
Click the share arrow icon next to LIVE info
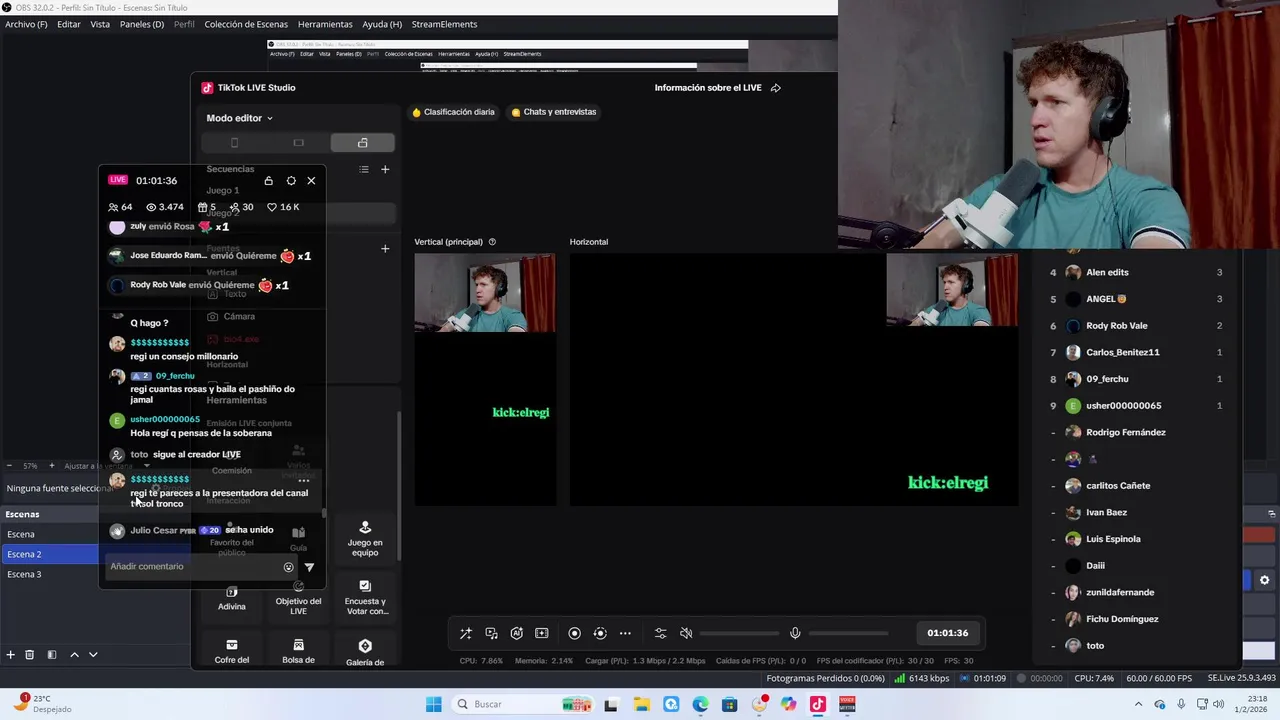pos(776,88)
